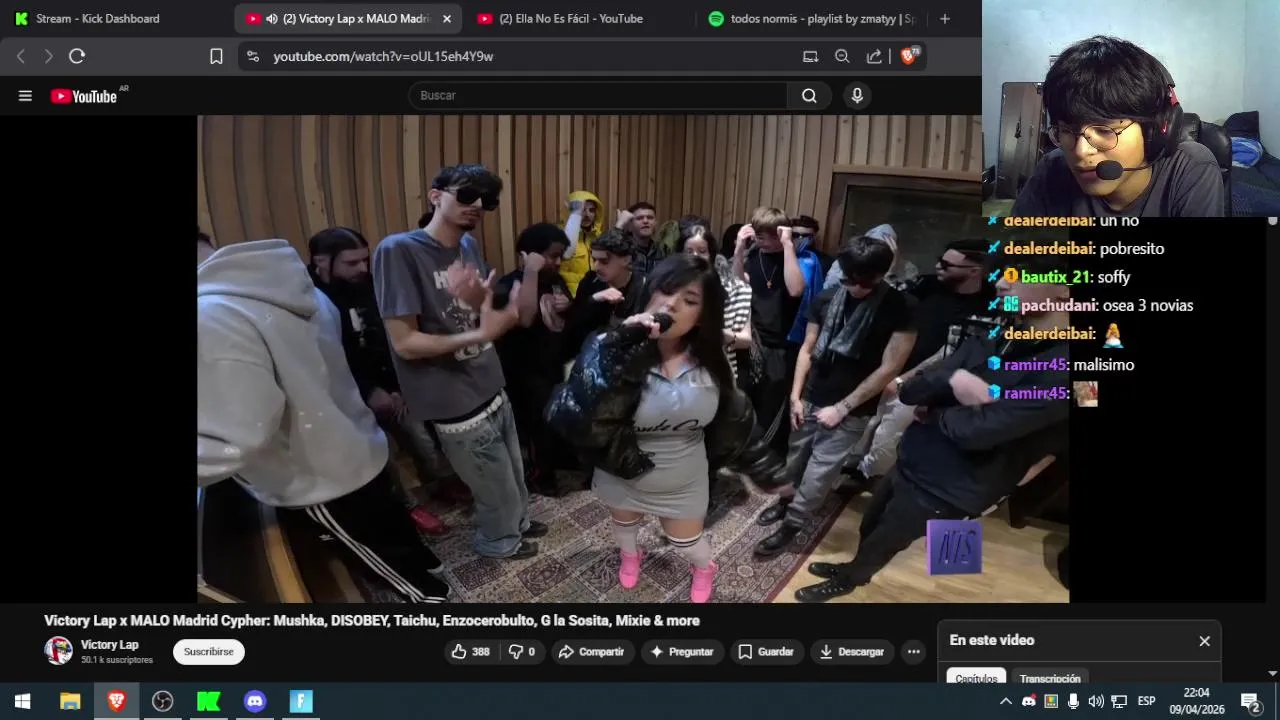1280x720 pixels.
Task: Bookmark this page with the bookmark icon
Action: (216, 57)
